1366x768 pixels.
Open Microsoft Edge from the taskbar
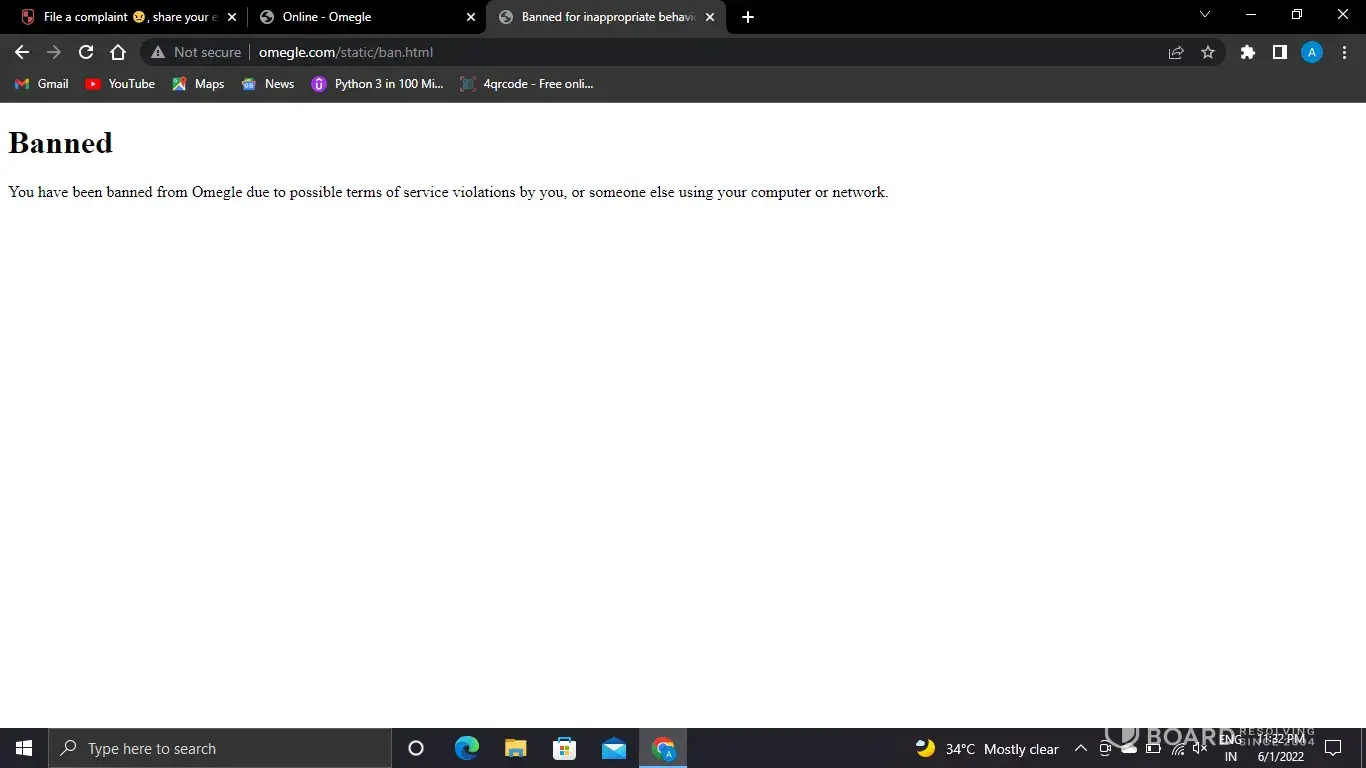click(x=466, y=748)
